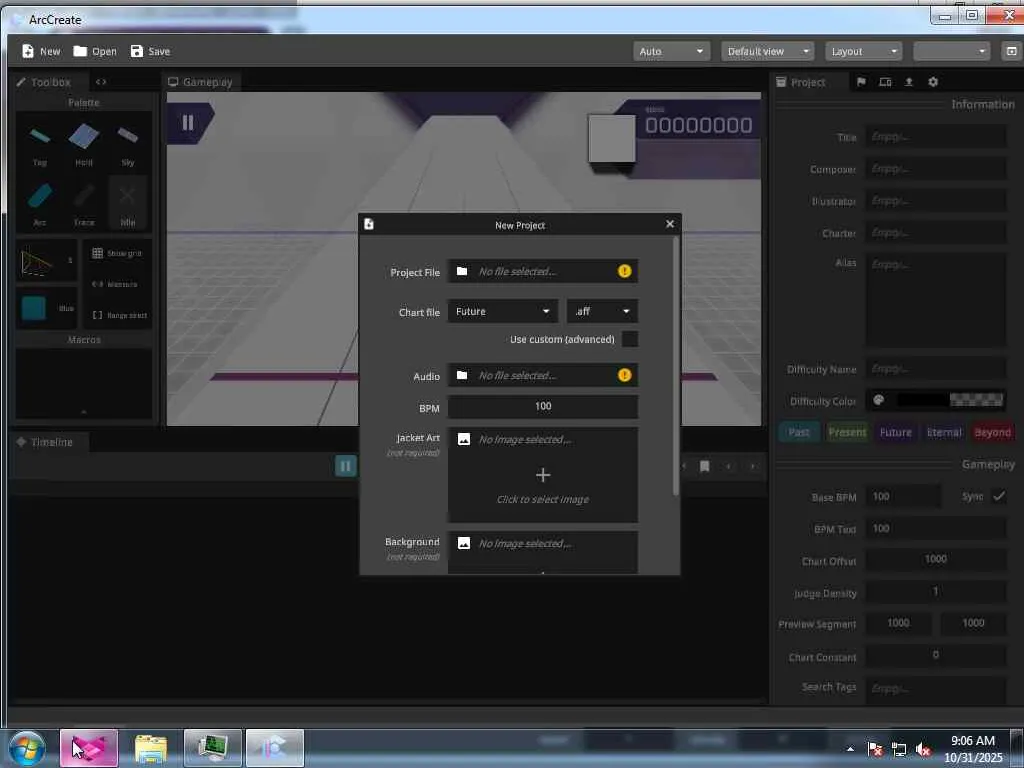Screen dimensions: 1024x768
Task: Click Open in the top toolbar
Action: coord(95,51)
